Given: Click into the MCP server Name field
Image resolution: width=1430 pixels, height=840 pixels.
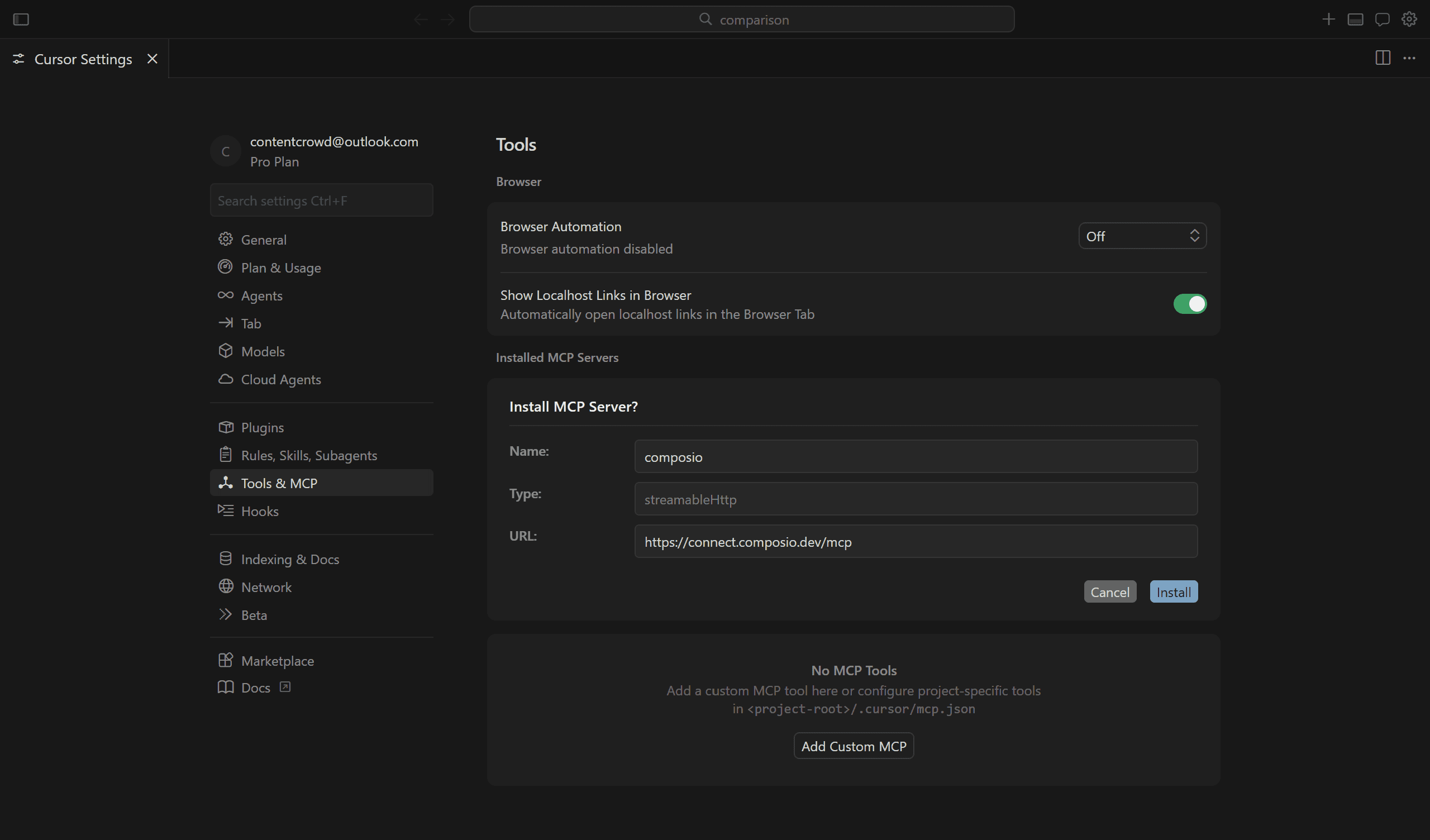Looking at the screenshot, I should tap(916, 457).
